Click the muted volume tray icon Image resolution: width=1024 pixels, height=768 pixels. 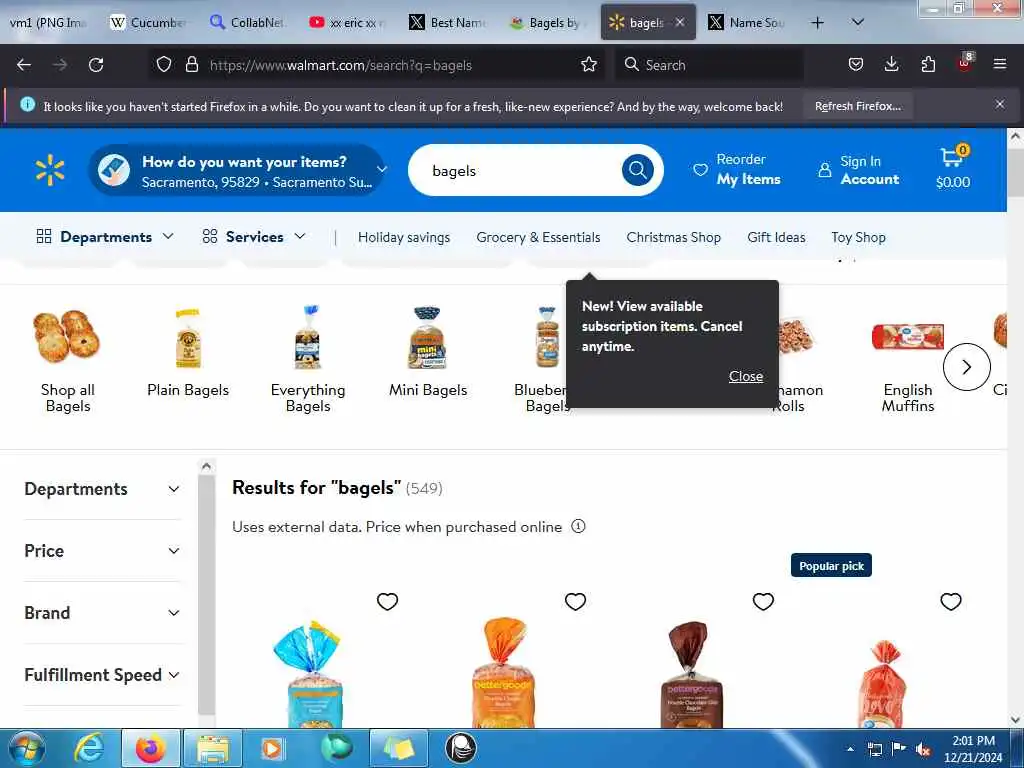tap(923, 749)
